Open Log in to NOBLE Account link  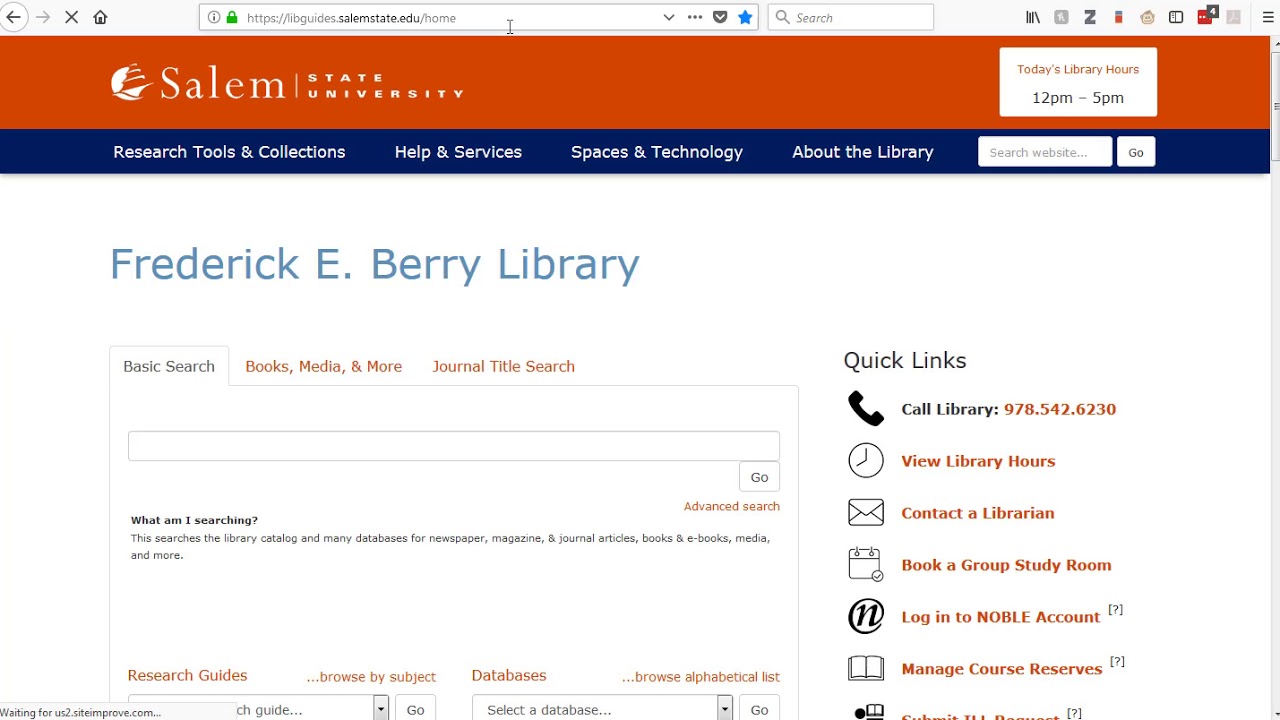point(1000,617)
